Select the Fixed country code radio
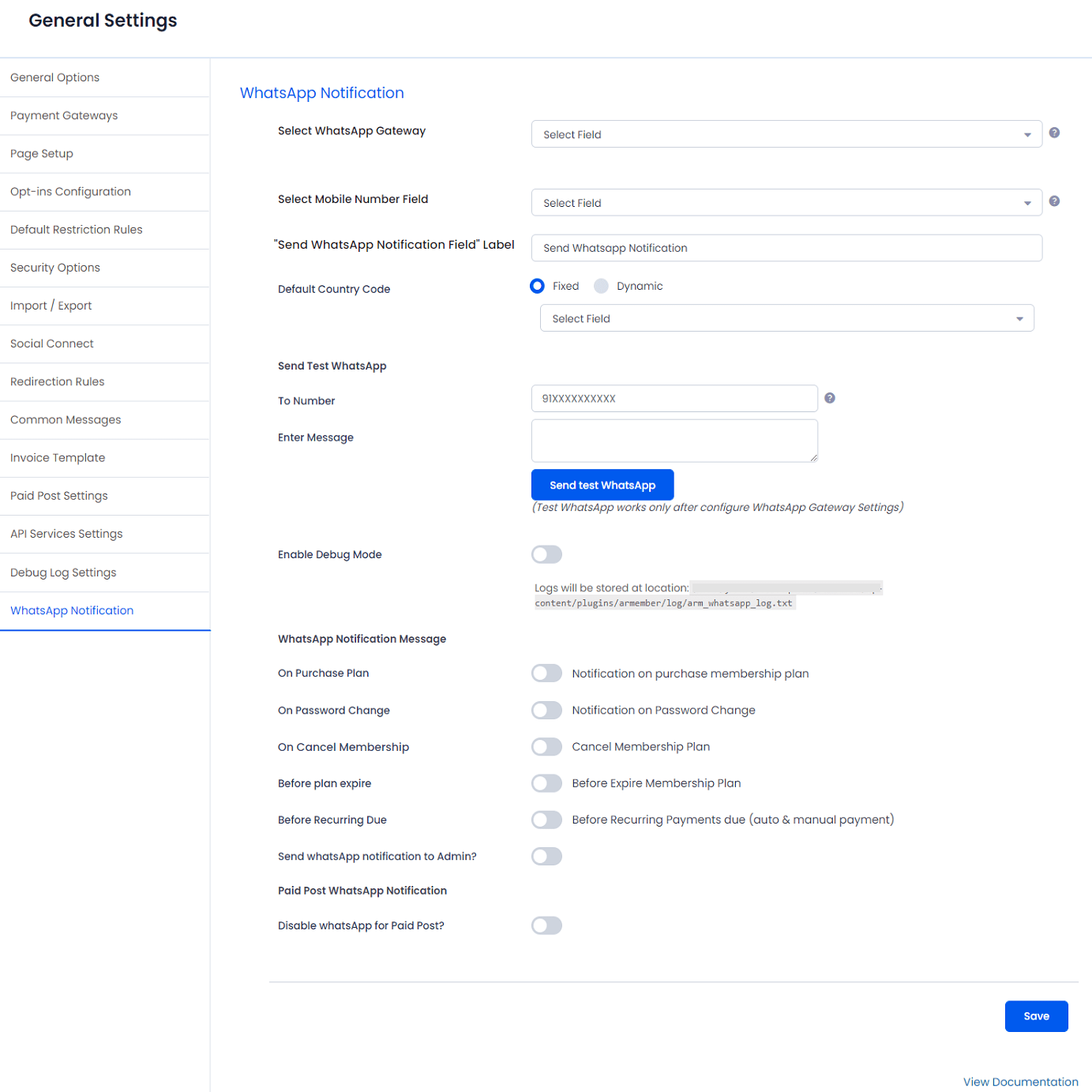This screenshot has height=1092, width=1092. [x=537, y=286]
